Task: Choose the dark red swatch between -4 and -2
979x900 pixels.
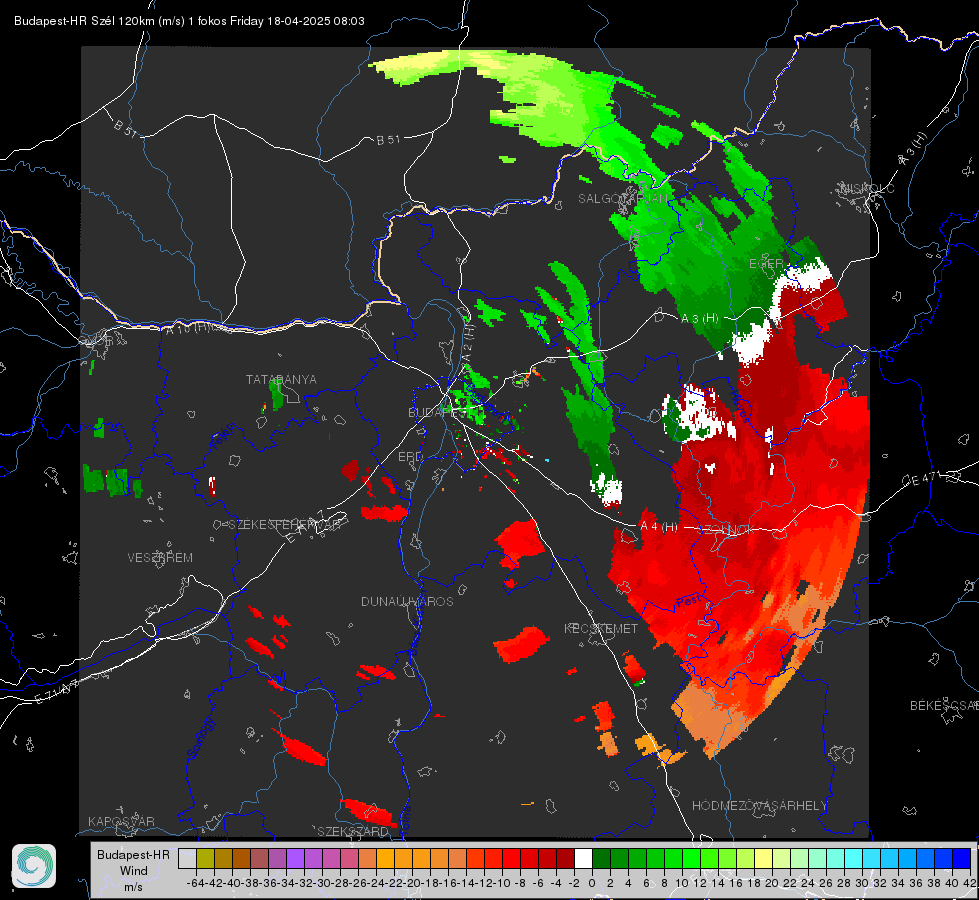Action: coord(565,858)
